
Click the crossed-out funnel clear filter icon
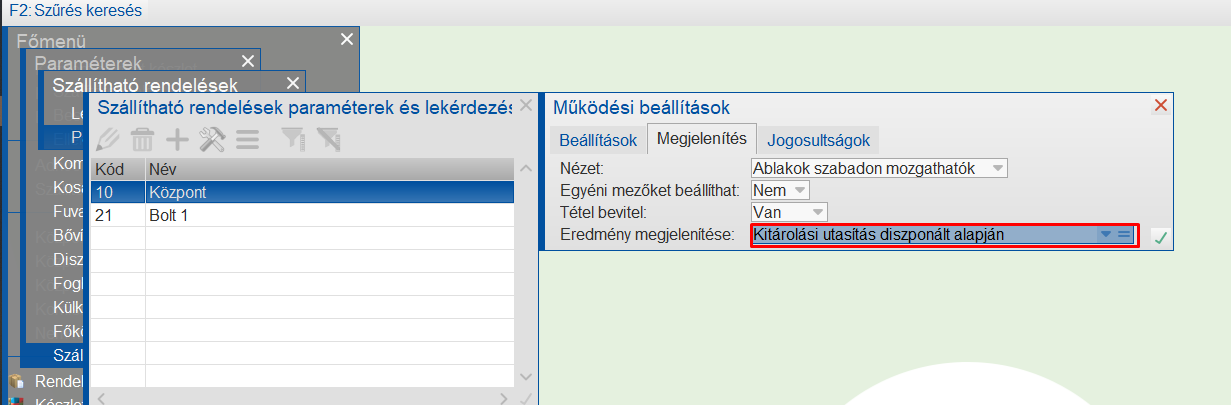pos(327,139)
